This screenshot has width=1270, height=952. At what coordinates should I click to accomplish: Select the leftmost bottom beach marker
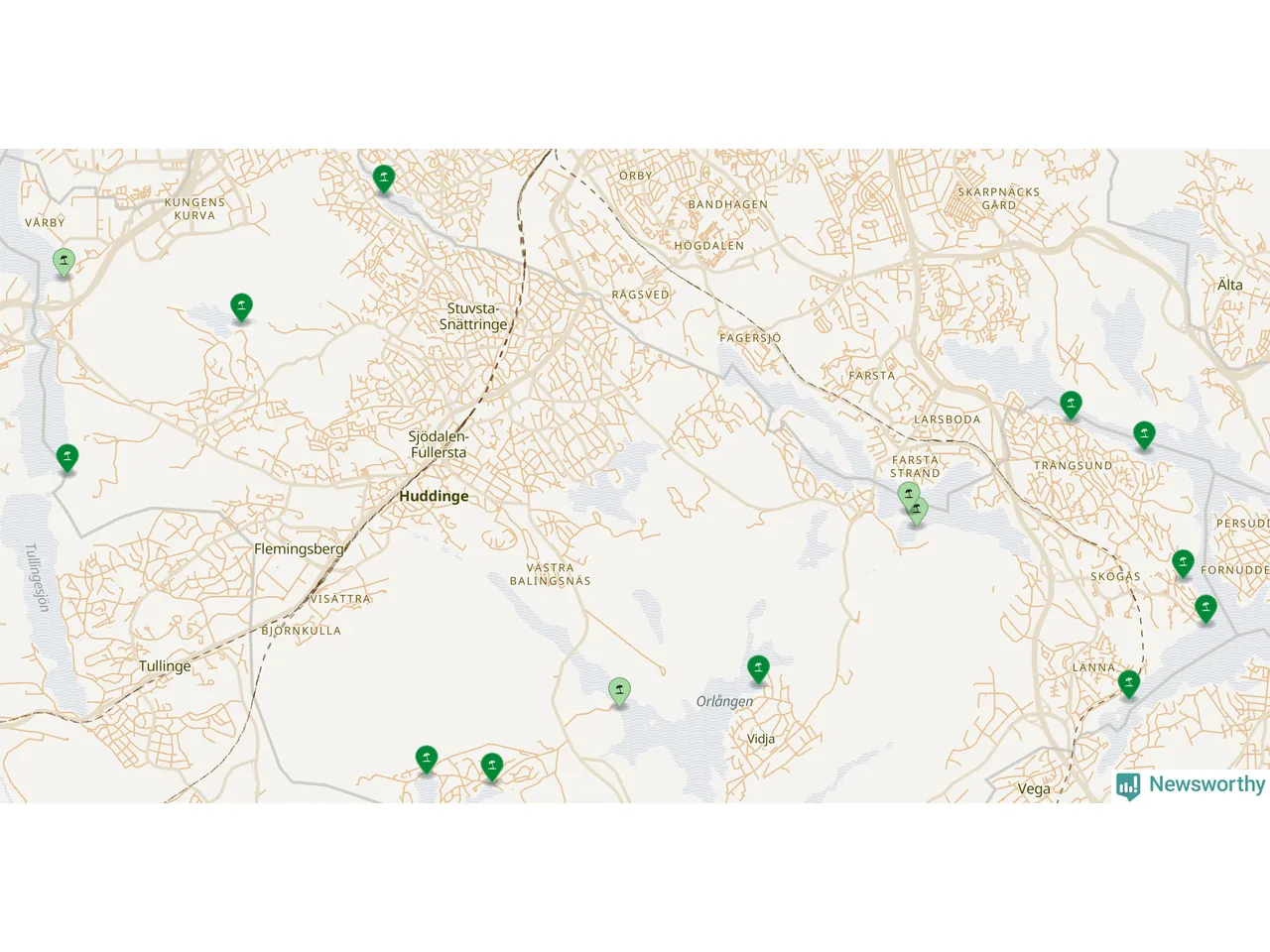coord(427,760)
